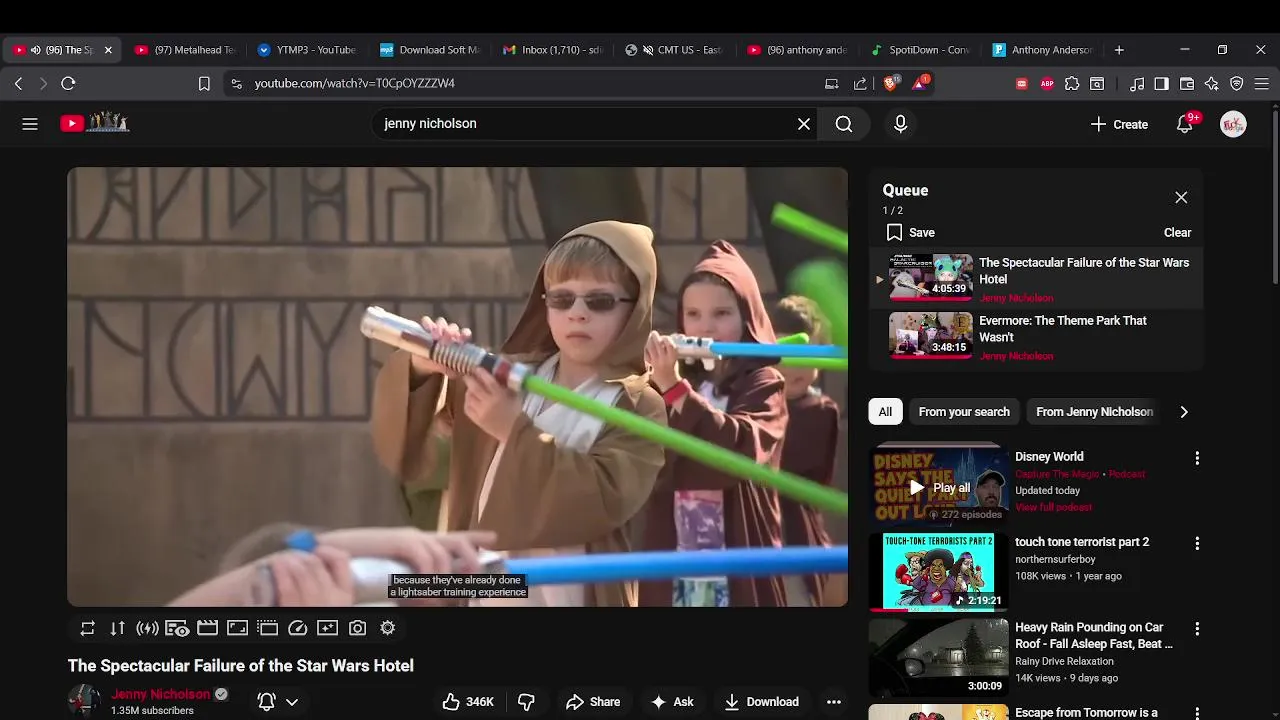Click the Download button under the video

pyautogui.click(x=762, y=702)
